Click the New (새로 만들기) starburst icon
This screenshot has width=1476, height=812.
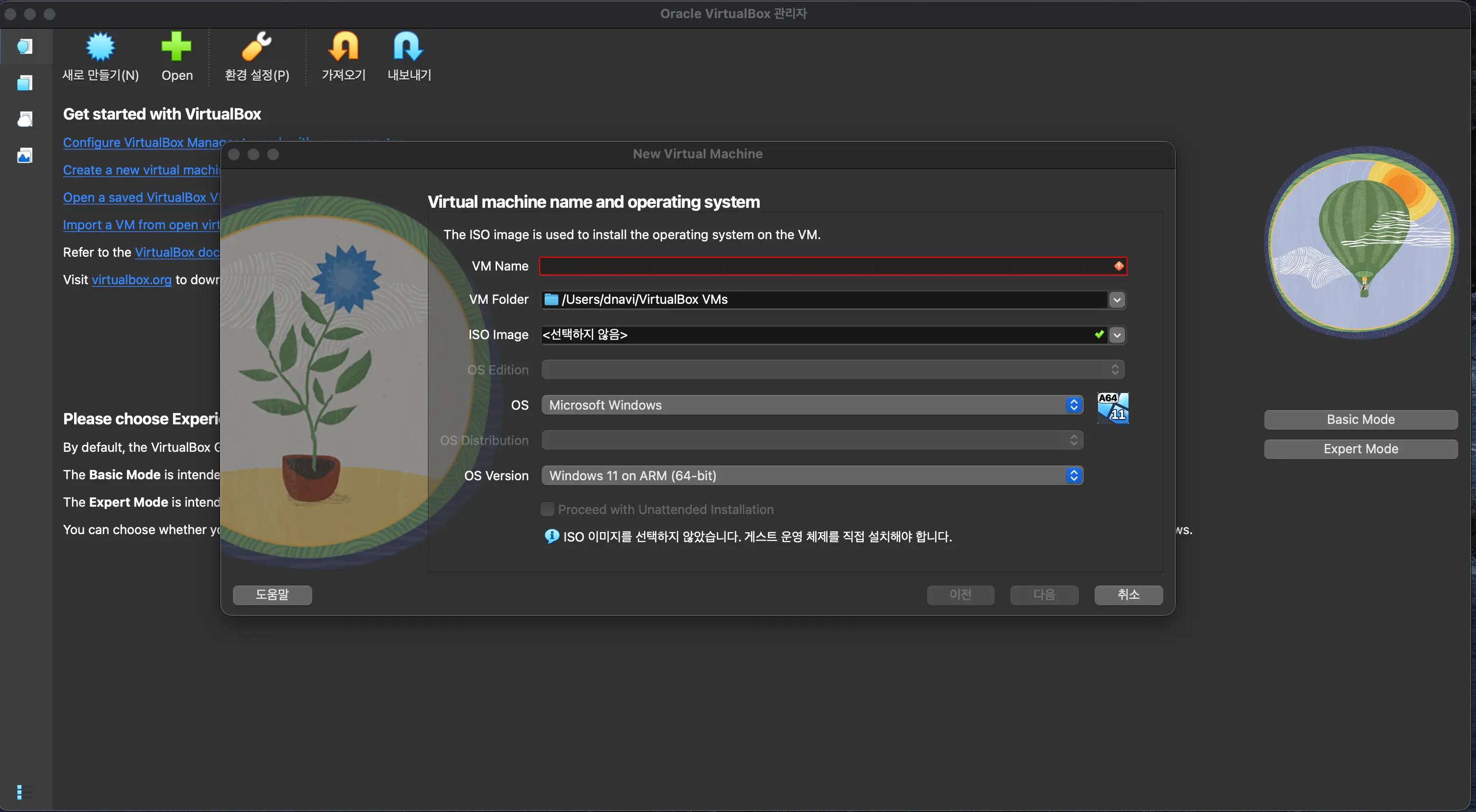tap(100, 47)
